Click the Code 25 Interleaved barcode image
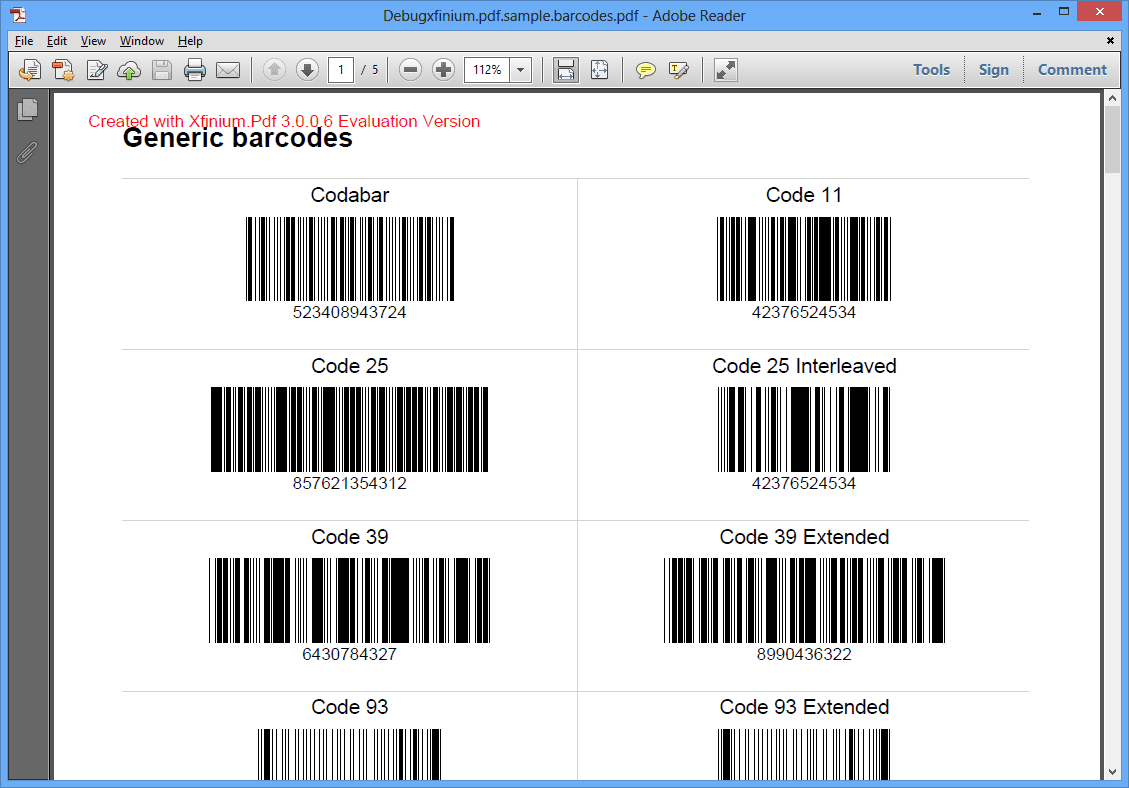The image size is (1129, 788). coord(804,429)
